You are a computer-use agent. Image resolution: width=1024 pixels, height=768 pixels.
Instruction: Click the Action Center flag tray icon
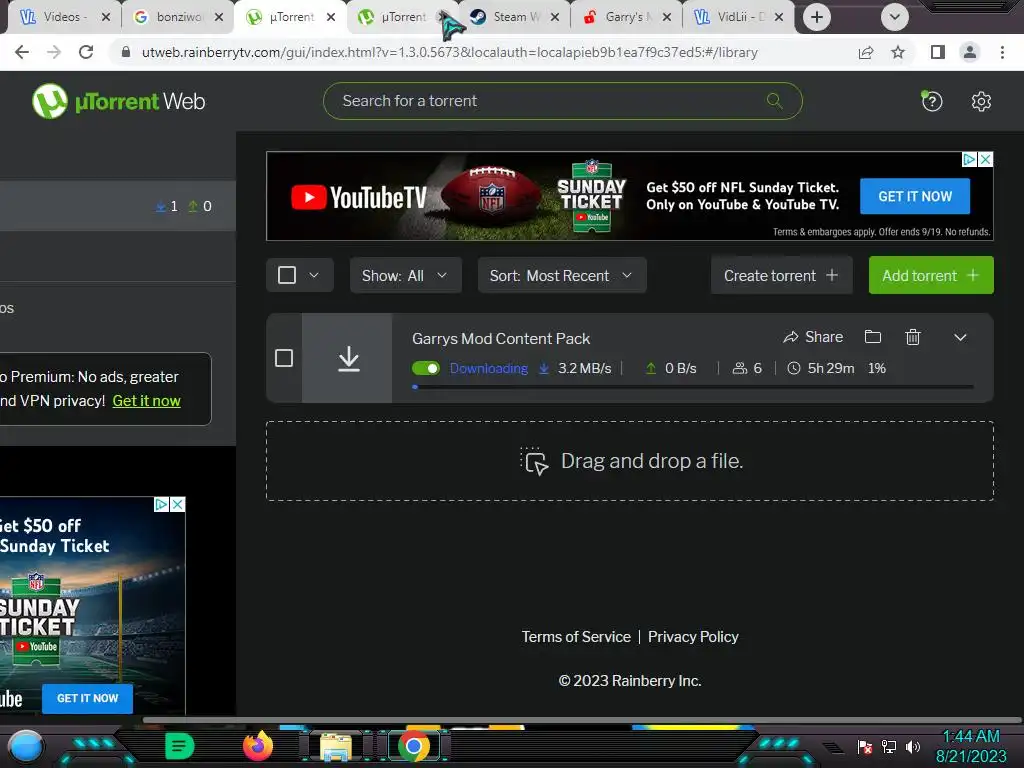coord(865,746)
